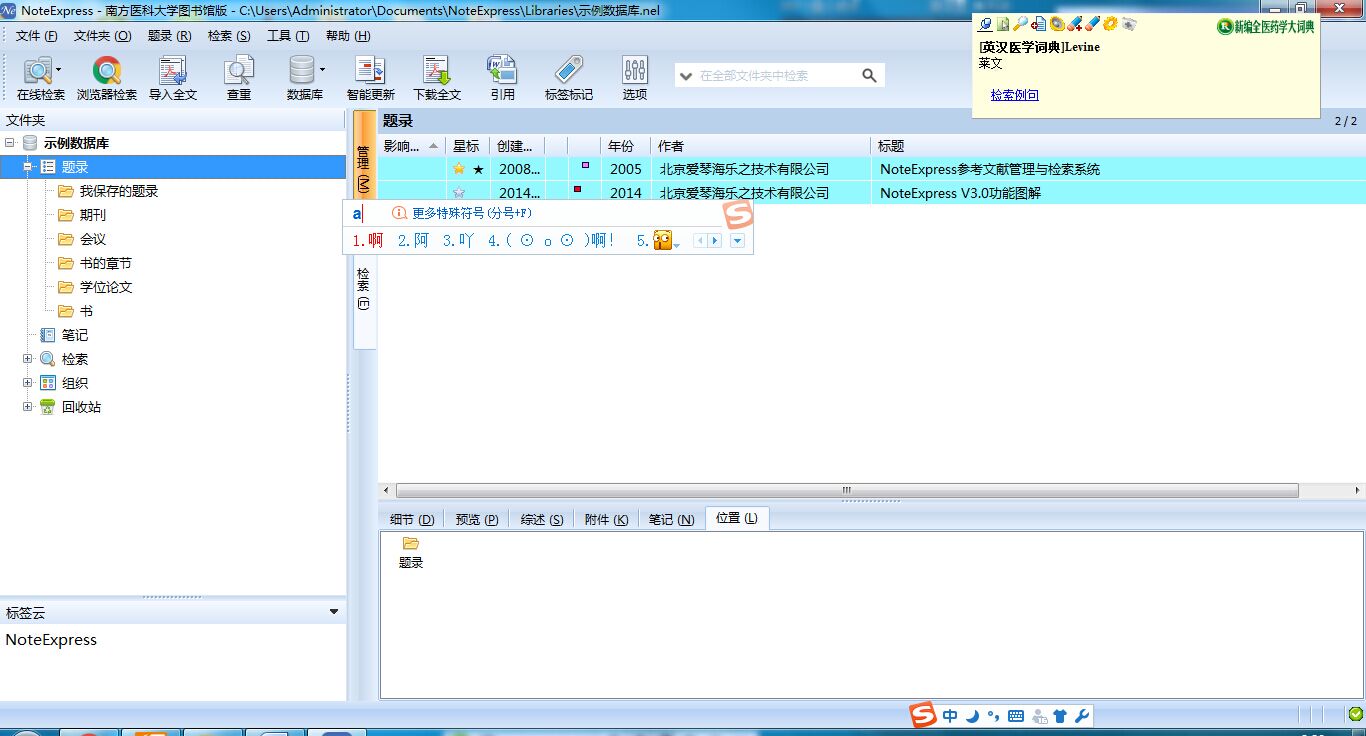The image size is (1366, 736).
Task: Switch to the 预览 (P) tab
Action: tap(477, 519)
